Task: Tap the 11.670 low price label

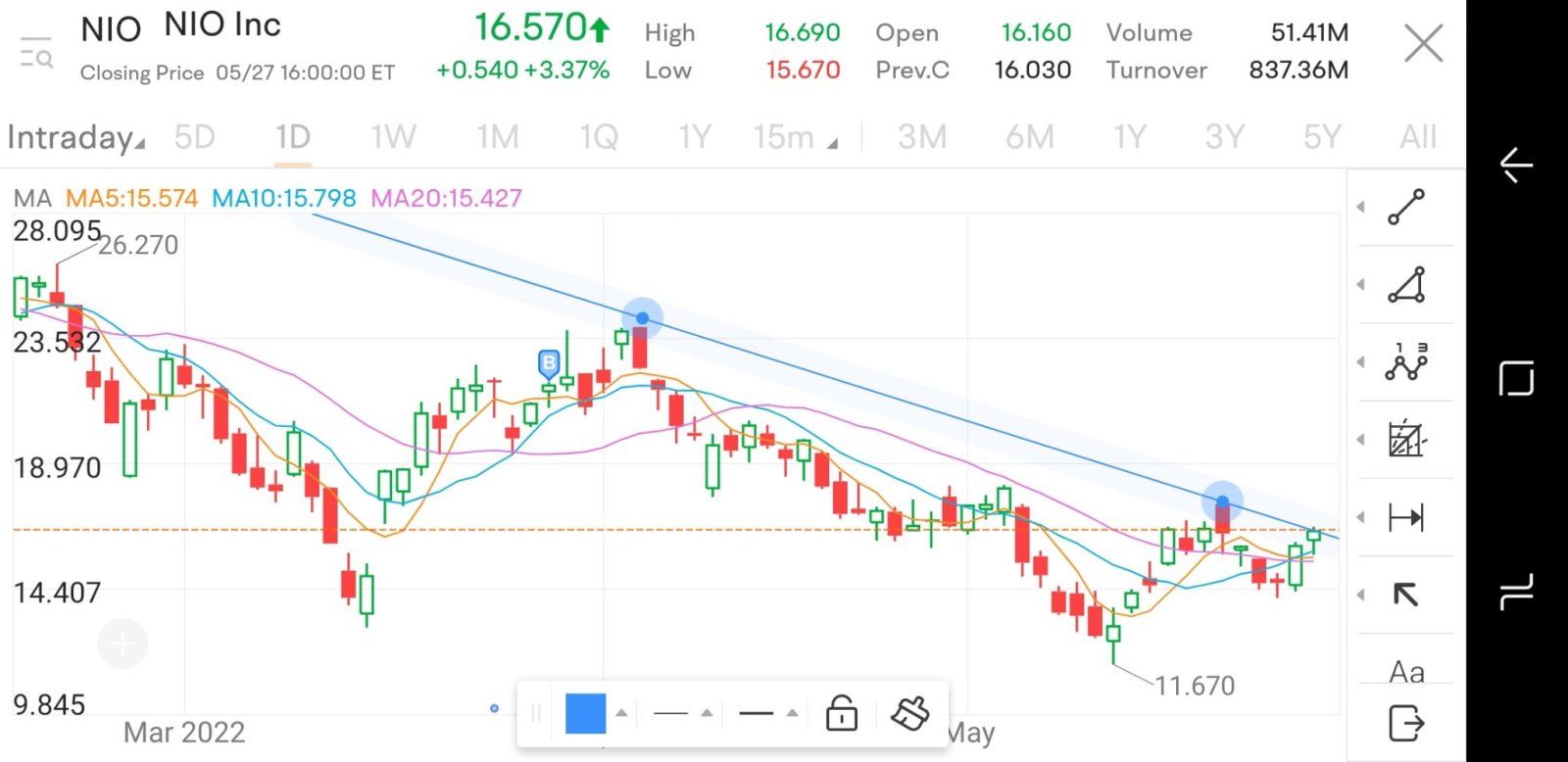Action: [x=1195, y=686]
